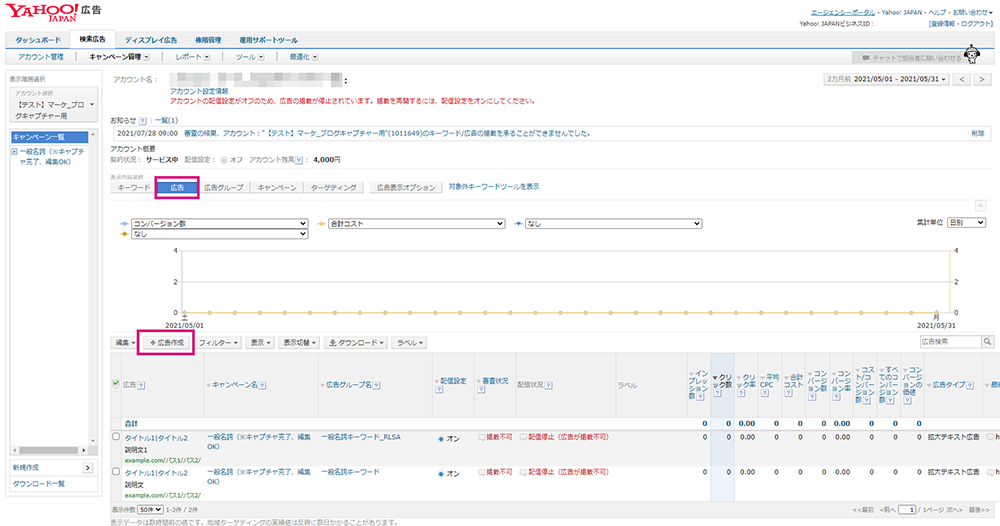This screenshot has height=526, width=1000.
Task: Go to previous date range arrow
Action: click(x=962, y=79)
